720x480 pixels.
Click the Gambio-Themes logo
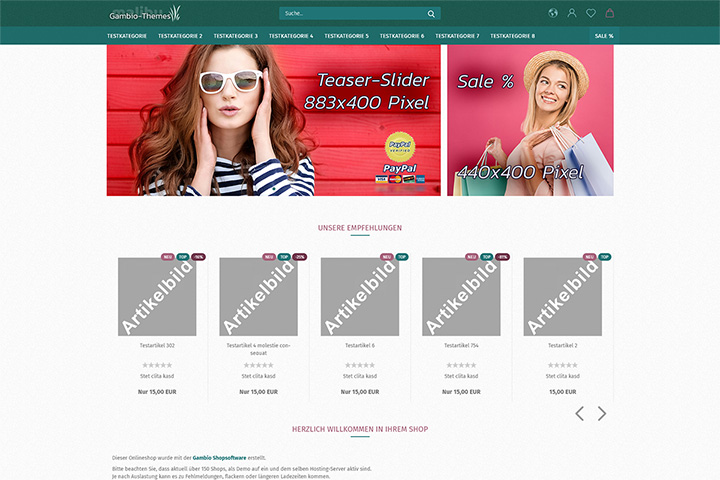coord(145,14)
